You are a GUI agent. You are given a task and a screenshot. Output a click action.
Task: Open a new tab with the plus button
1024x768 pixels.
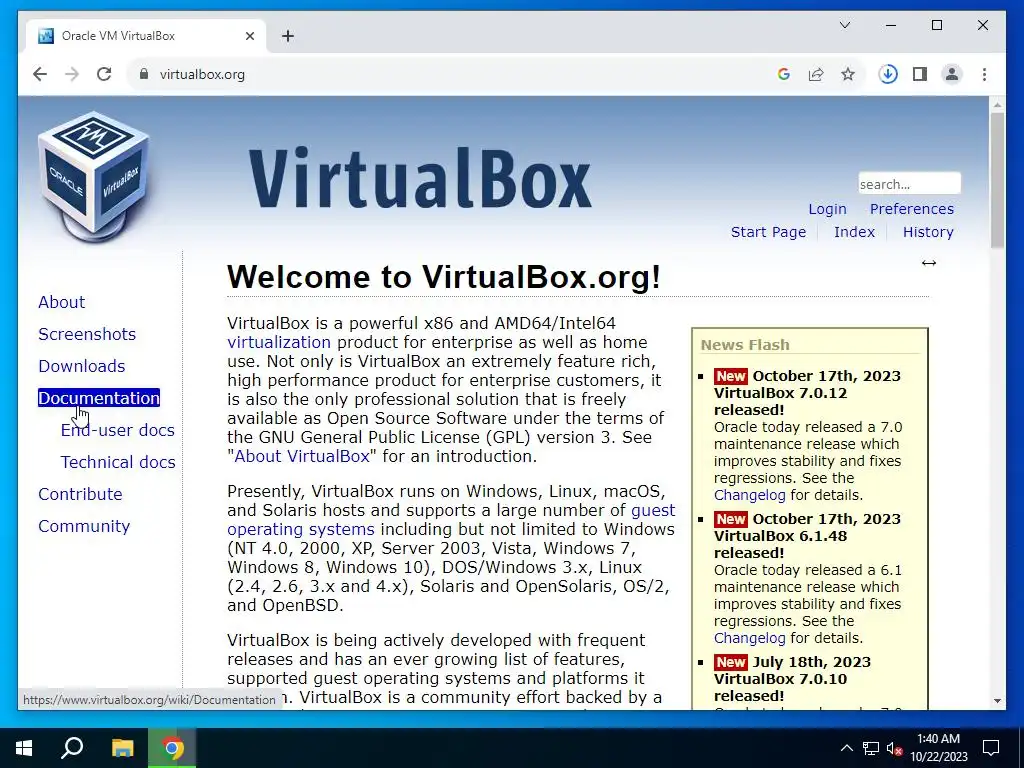click(x=288, y=36)
